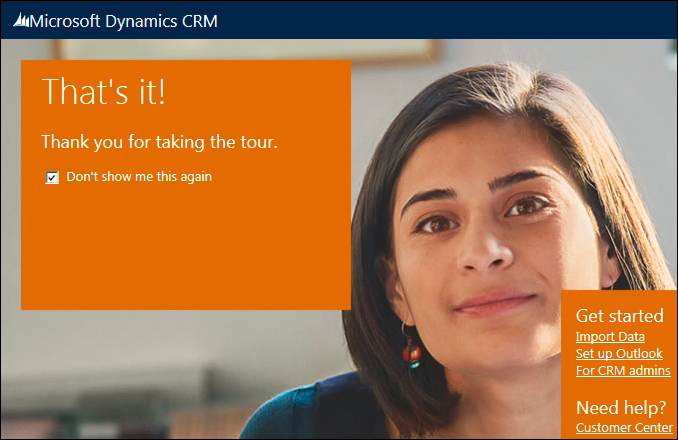
Task: Click the Get started heading
Action: 619,316
